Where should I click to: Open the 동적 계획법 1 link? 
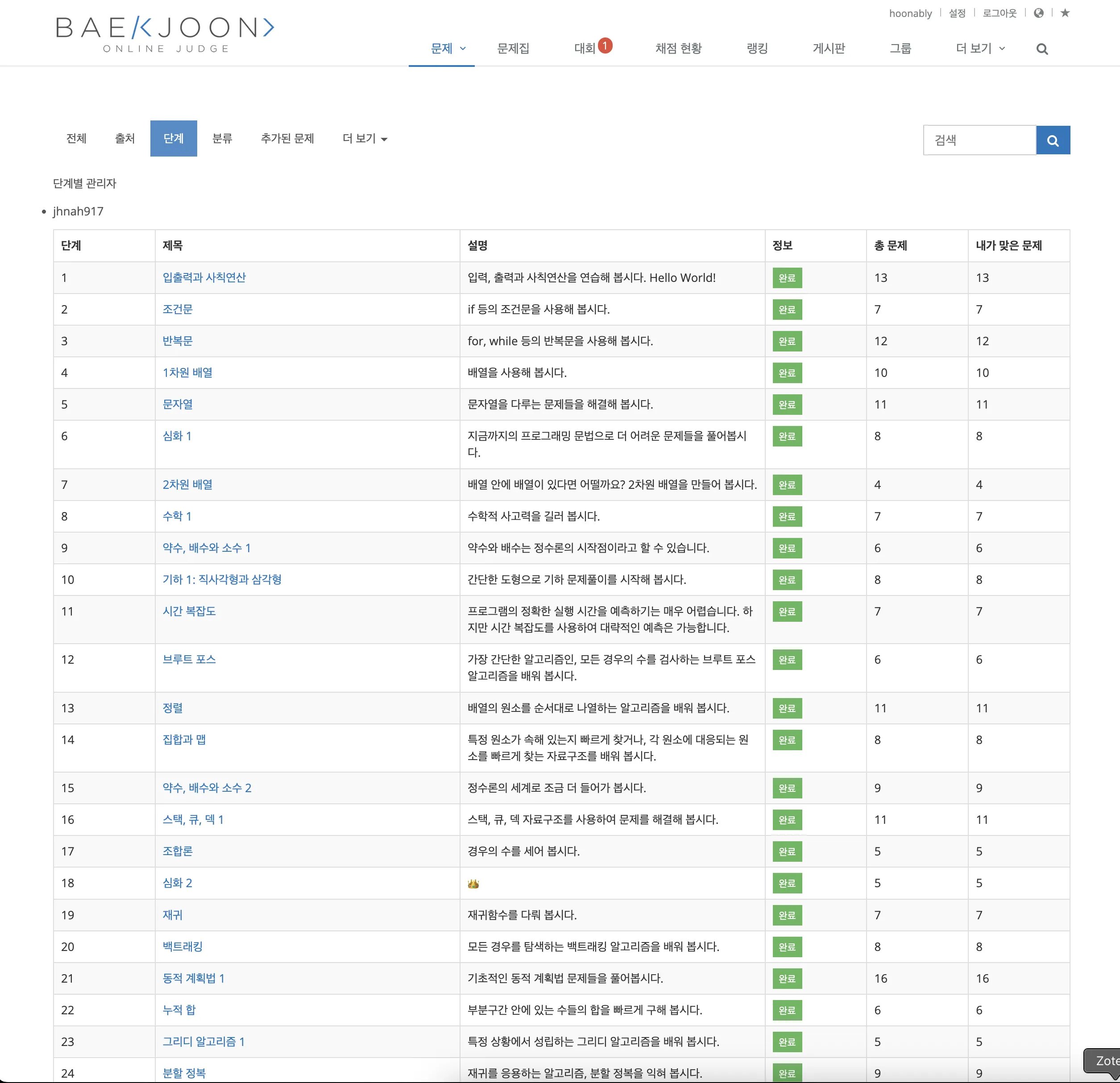coord(193,978)
